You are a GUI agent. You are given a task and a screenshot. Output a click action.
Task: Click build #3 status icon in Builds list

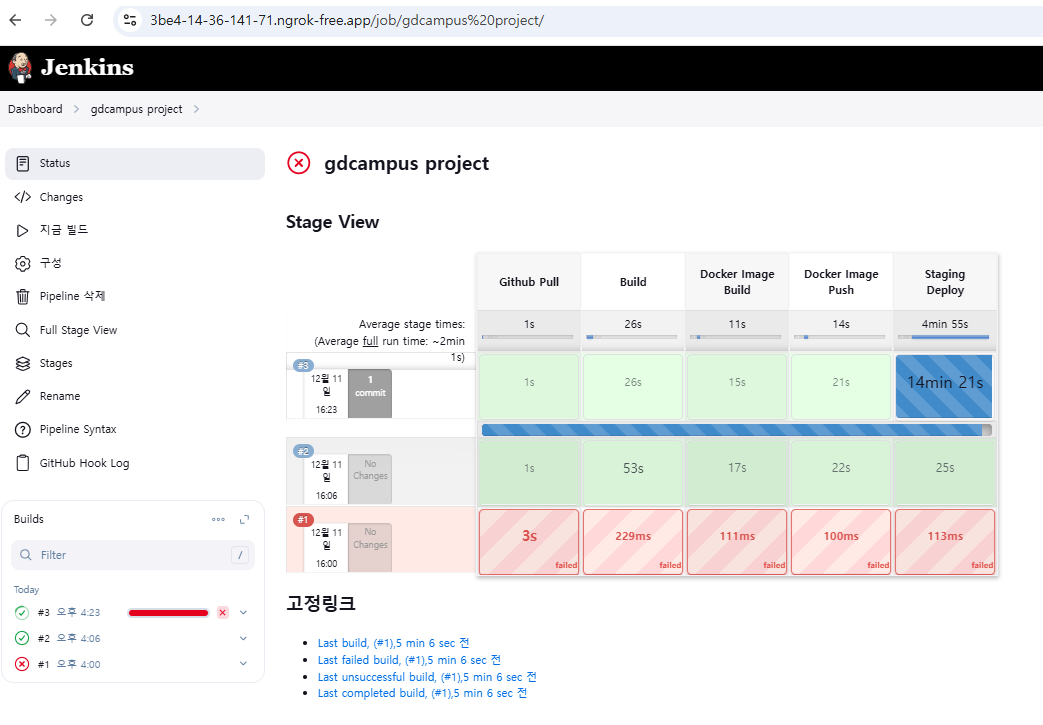click(x=22, y=613)
